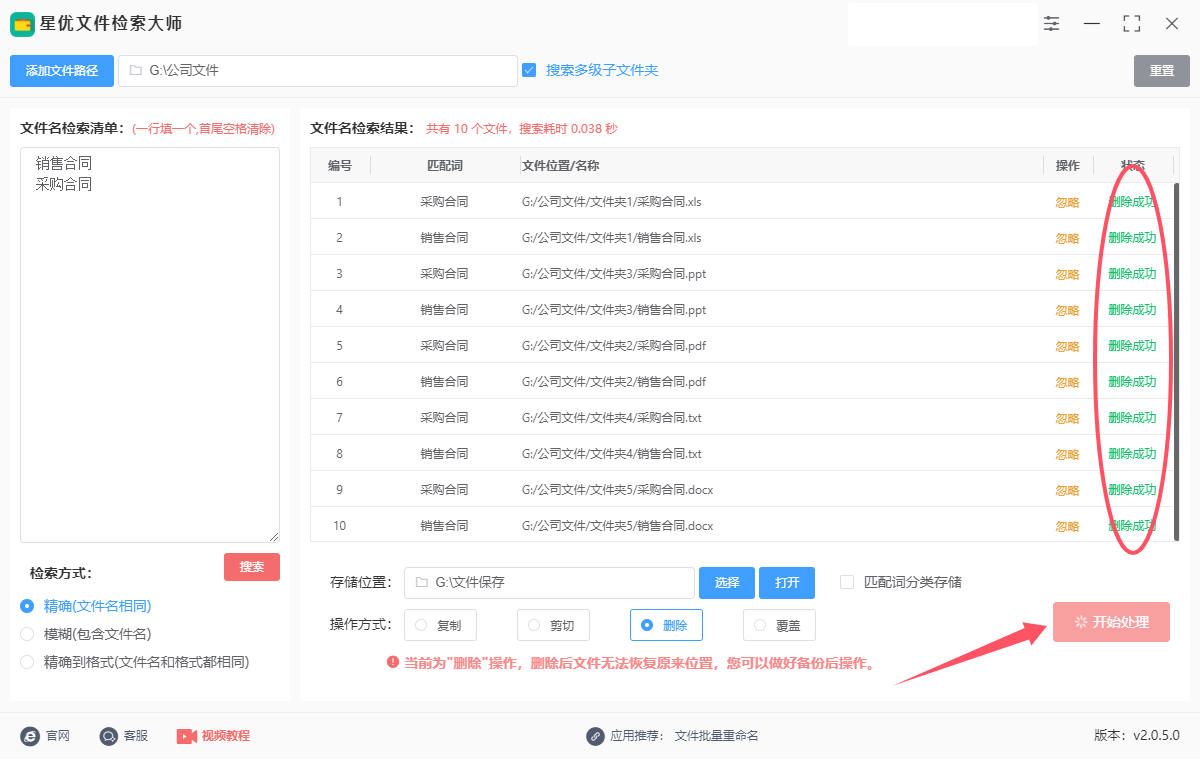The image size is (1200, 760).
Task: Click the results table vertical scrollbar
Action: [1176, 360]
